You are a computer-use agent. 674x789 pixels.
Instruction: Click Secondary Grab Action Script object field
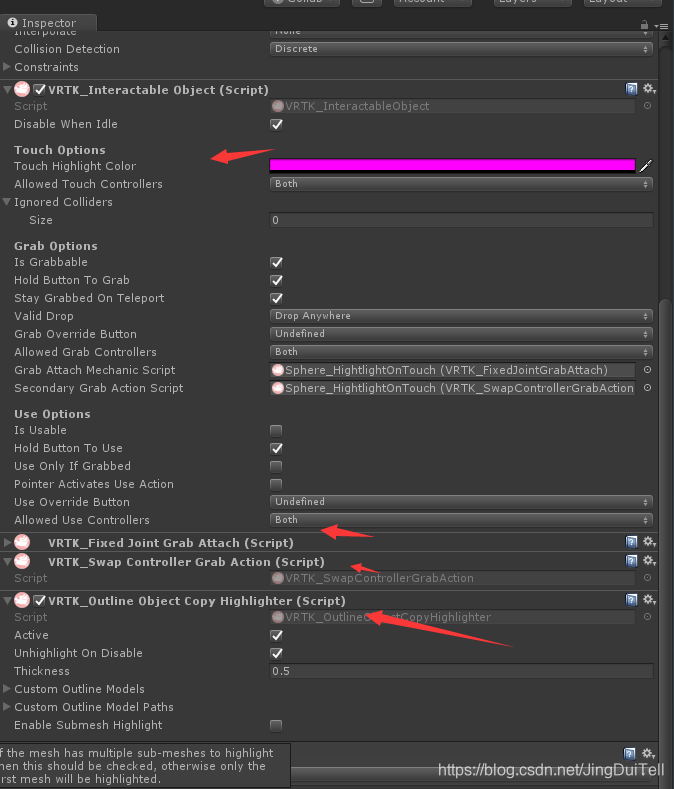coord(452,388)
